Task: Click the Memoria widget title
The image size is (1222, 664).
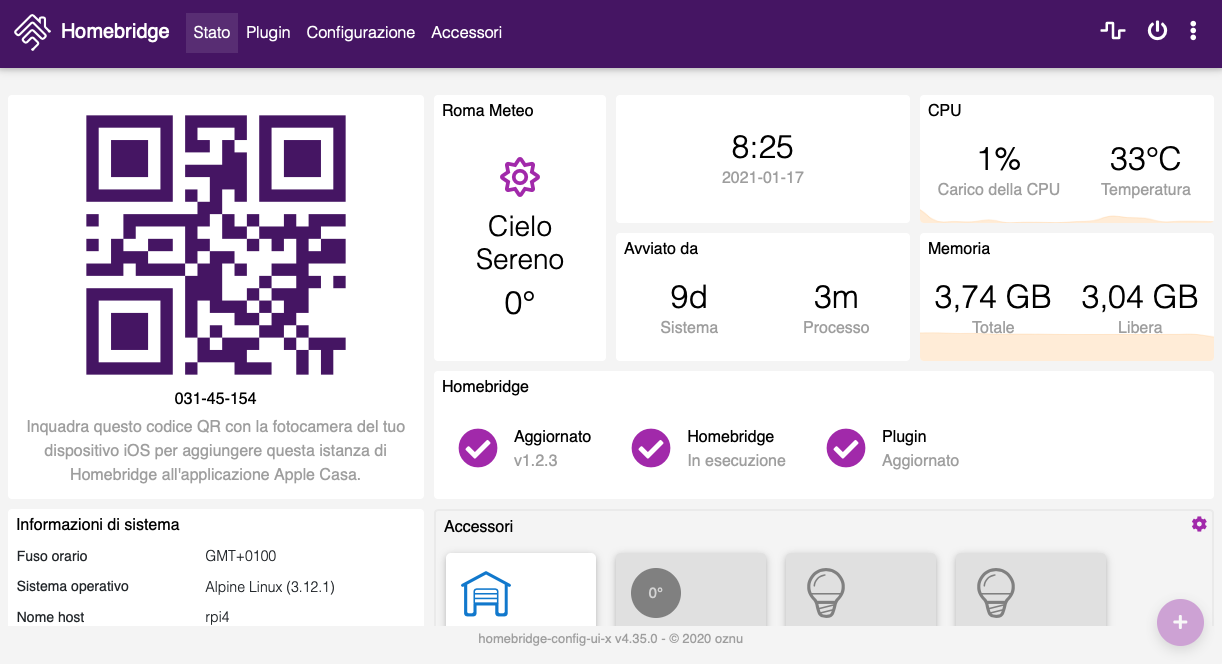Action: pos(959,248)
